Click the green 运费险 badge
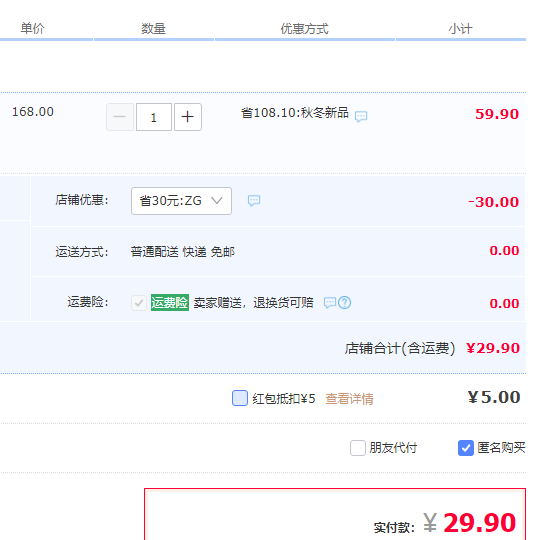Screen dimensions: 551x540 tap(170, 302)
